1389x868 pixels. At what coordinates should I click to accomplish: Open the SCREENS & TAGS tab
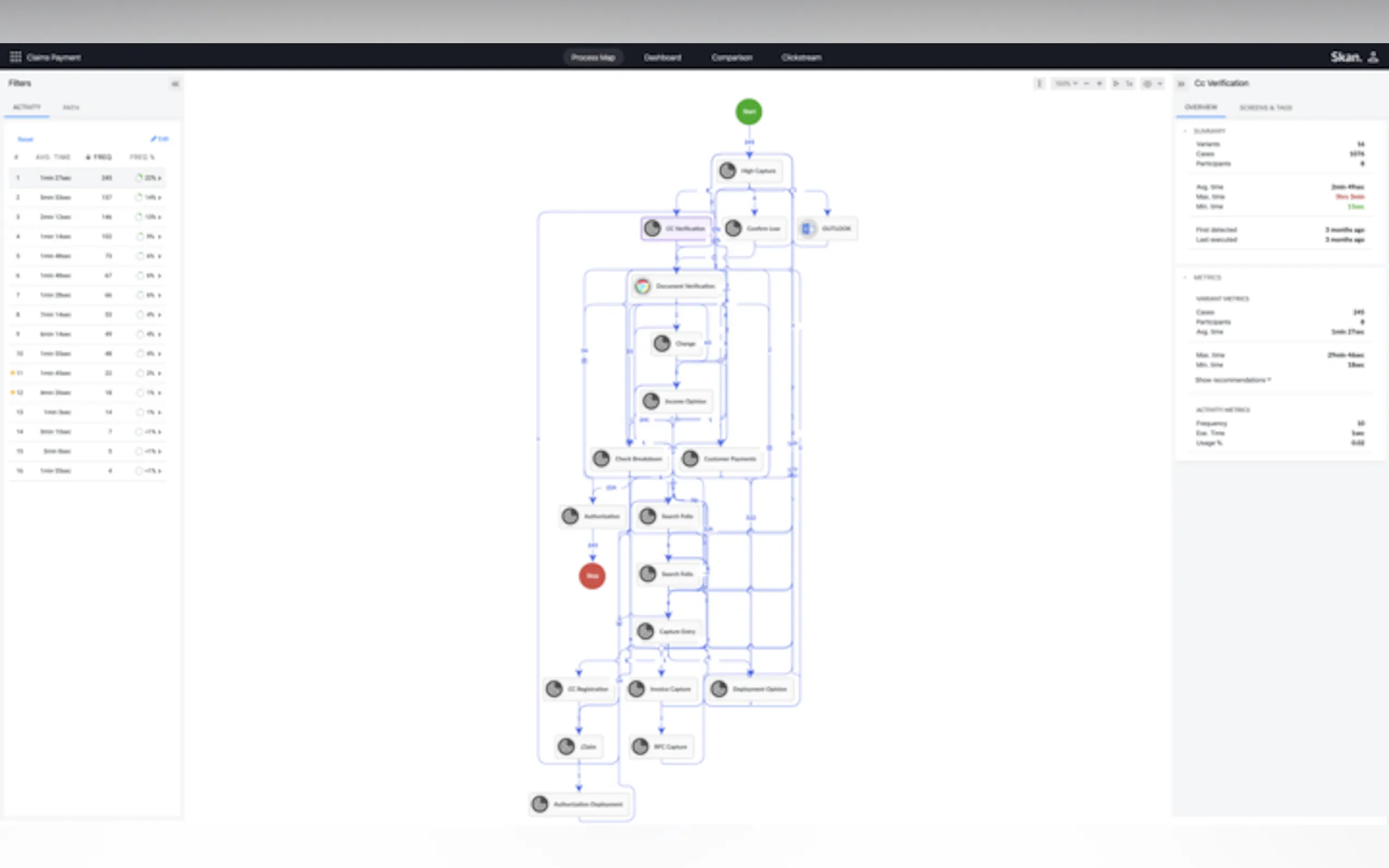(1265, 107)
